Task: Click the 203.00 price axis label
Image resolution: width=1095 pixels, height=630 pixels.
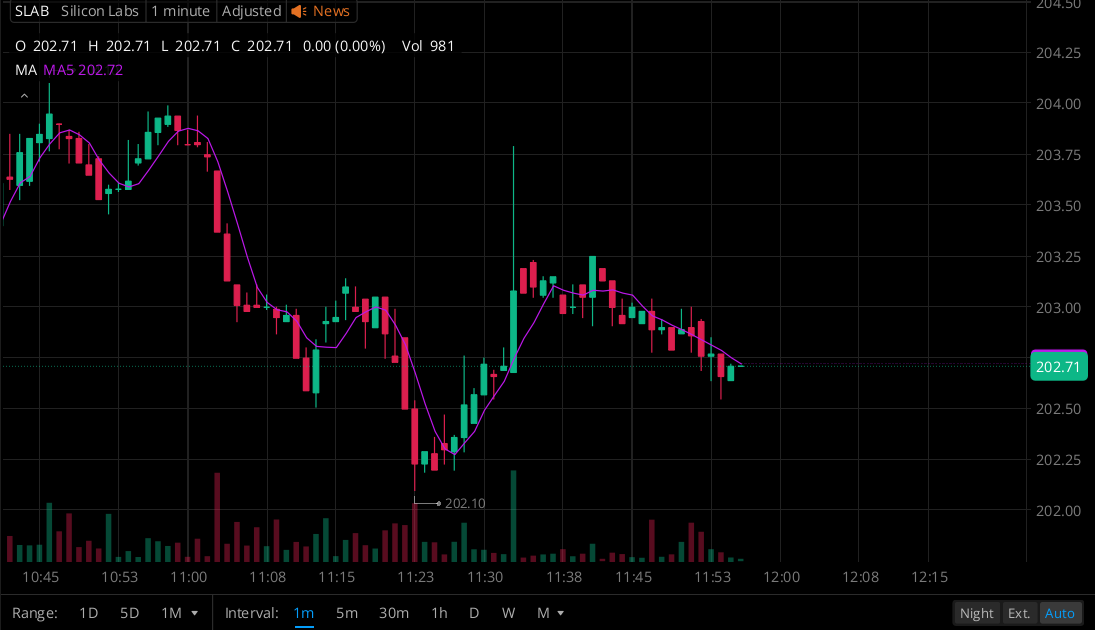Action: pos(1058,307)
